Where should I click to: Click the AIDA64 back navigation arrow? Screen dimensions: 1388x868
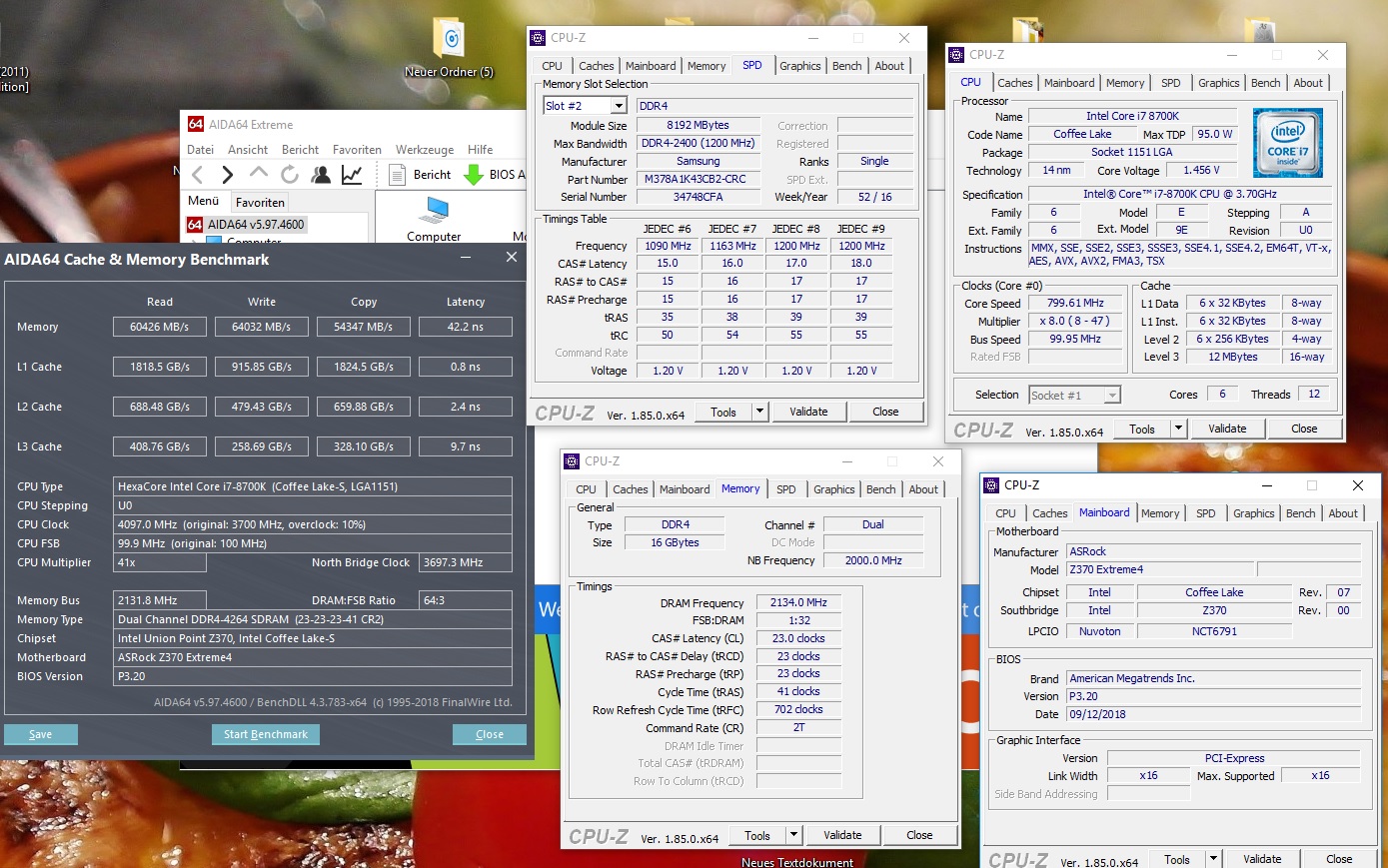(x=198, y=175)
